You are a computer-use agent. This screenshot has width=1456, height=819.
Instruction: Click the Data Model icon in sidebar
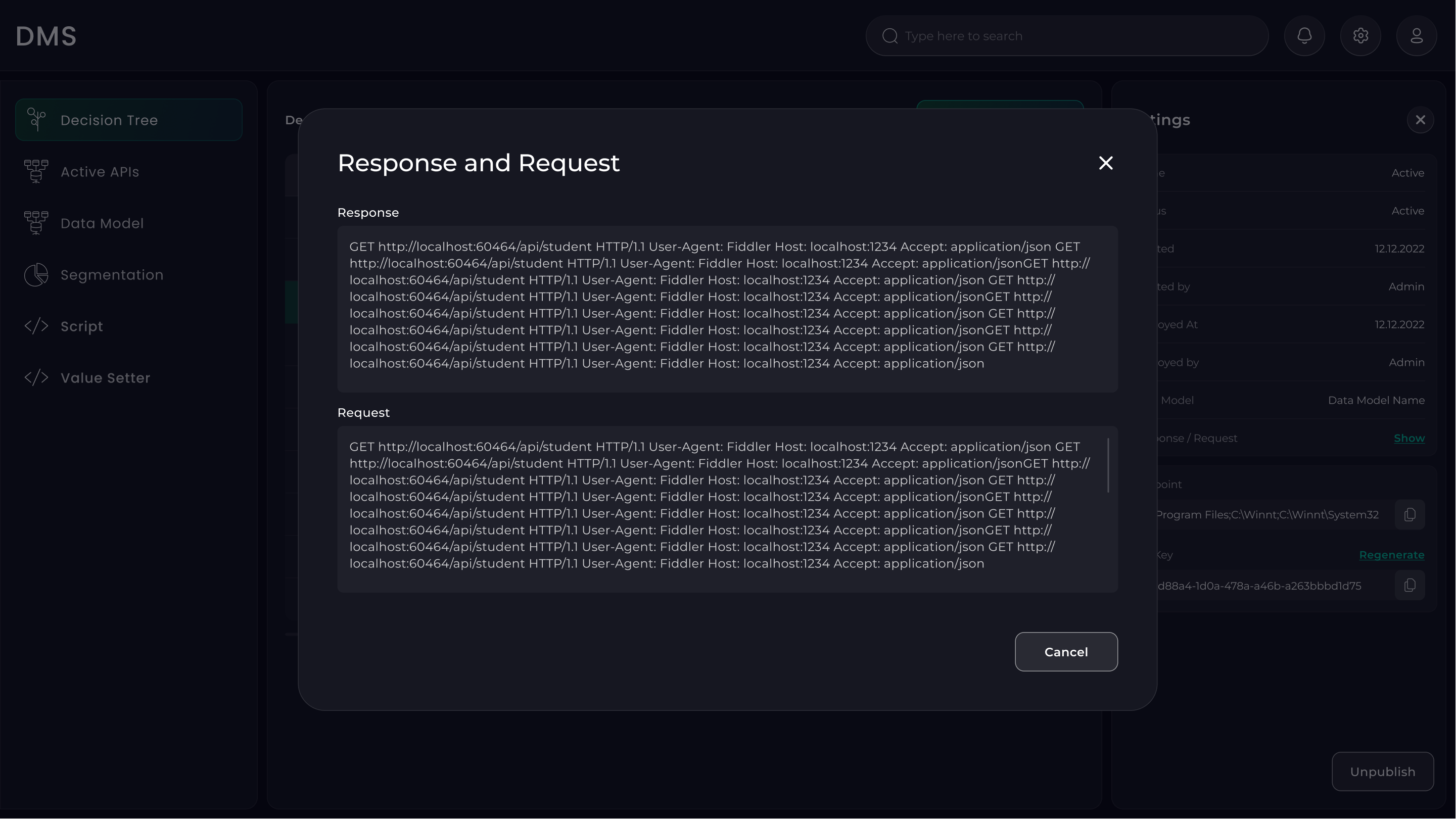click(36, 223)
